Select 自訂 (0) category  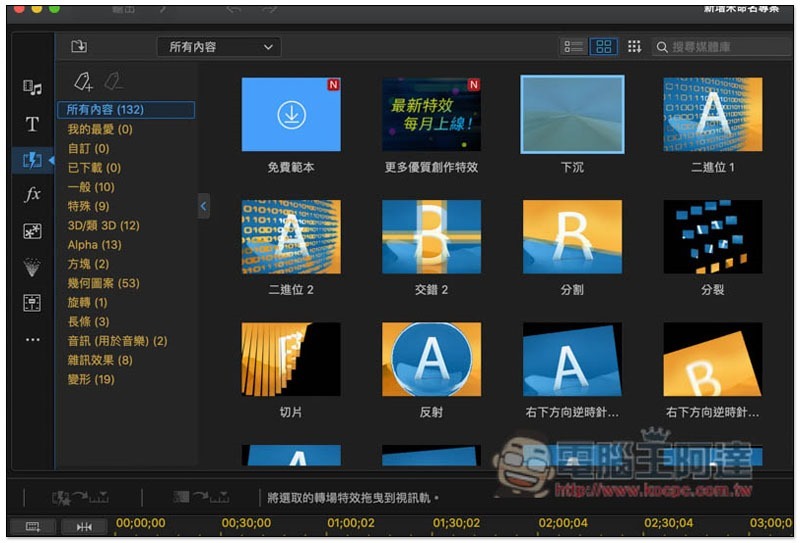coord(88,149)
